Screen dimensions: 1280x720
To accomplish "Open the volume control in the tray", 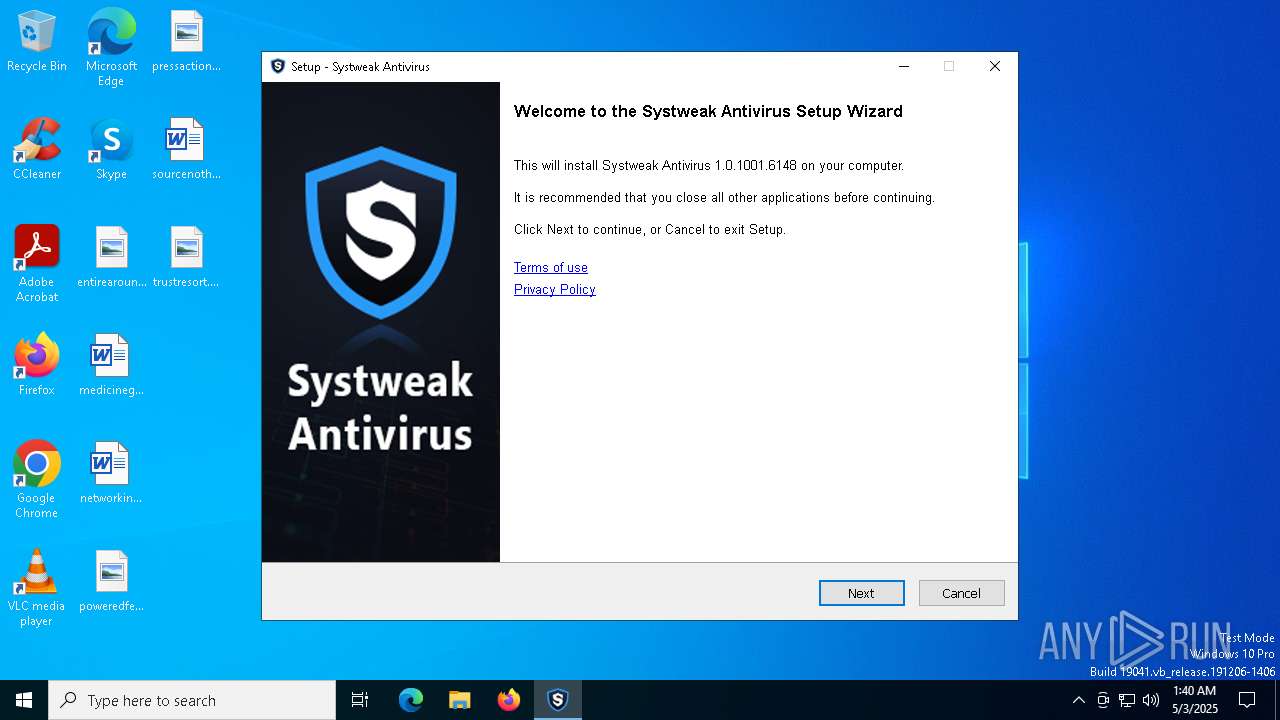I will coord(1151,700).
